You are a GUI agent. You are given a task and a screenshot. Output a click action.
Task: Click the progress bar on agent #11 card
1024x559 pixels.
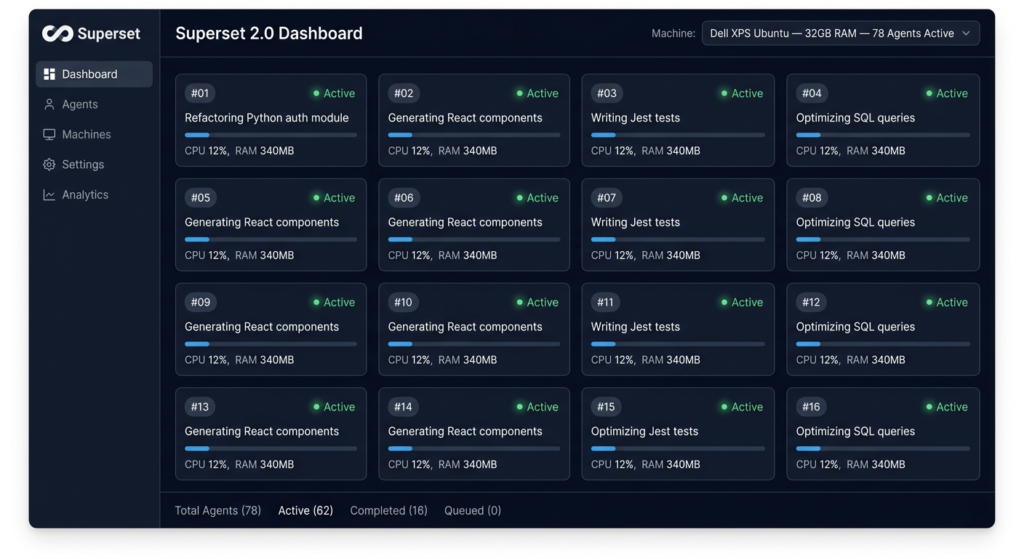(x=678, y=344)
